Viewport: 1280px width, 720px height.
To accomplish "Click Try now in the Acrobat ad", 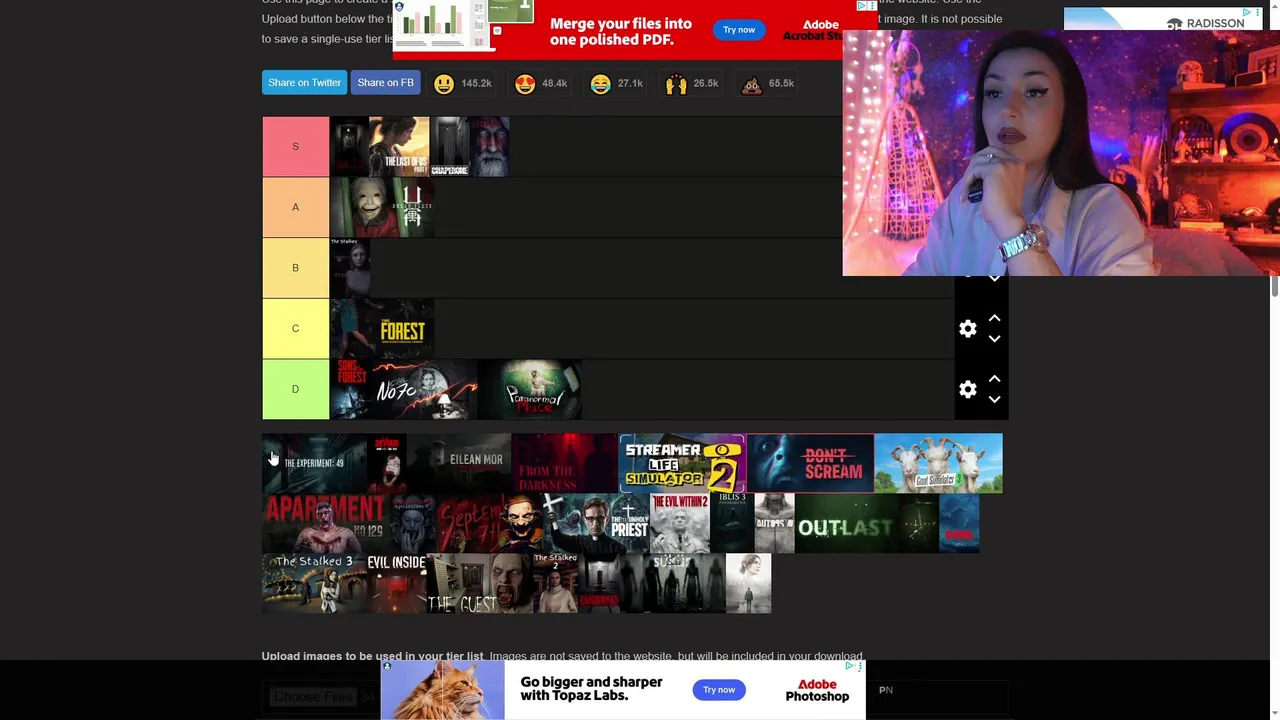I will [739, 30].
